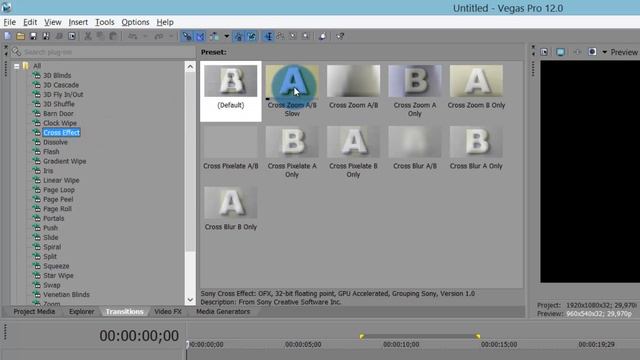Toggle Automatic Crossfades button

(x=200, y=36)
